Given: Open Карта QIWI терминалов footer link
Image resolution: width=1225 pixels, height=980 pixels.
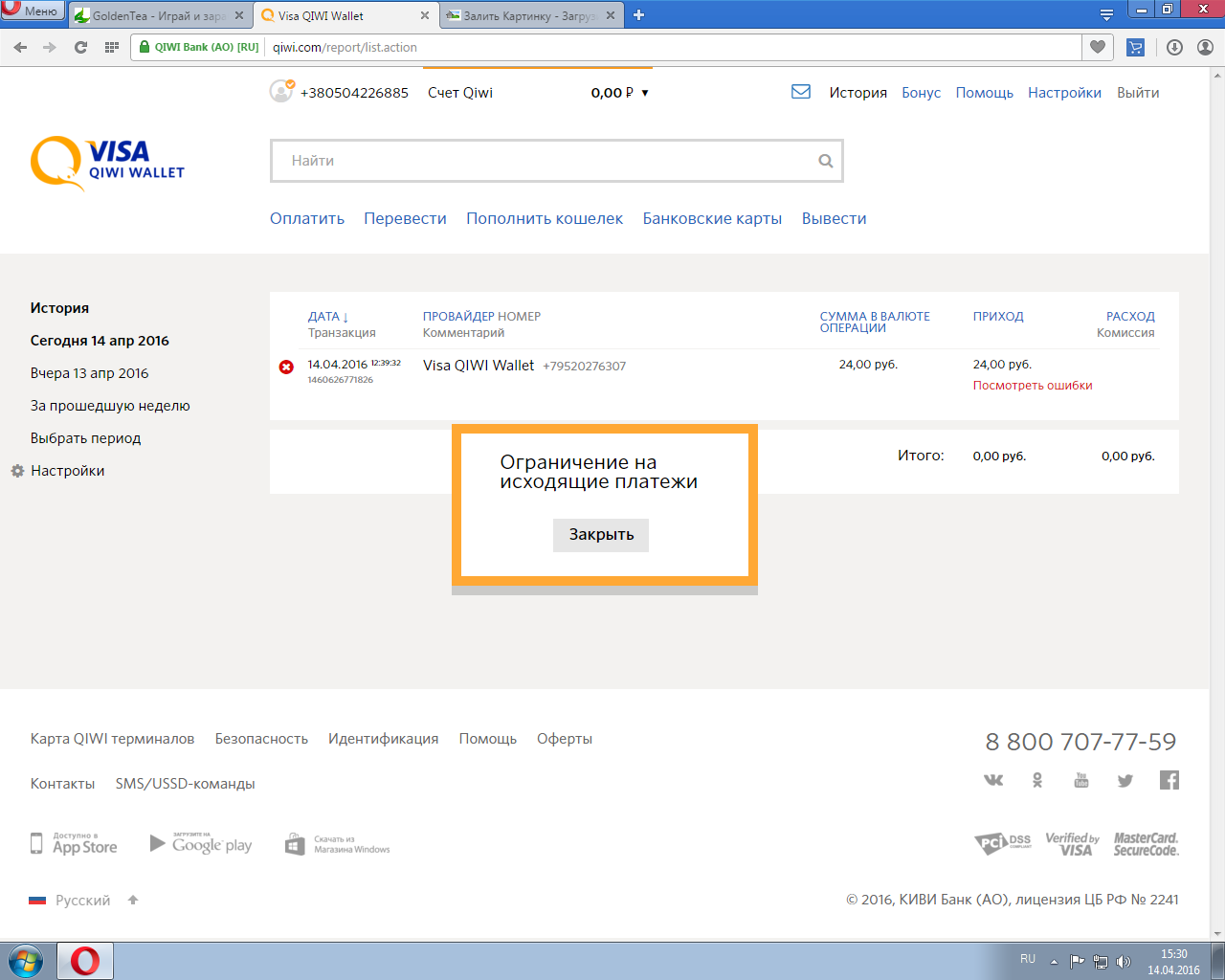Looking at the screenshot, I should click(112, 739).
